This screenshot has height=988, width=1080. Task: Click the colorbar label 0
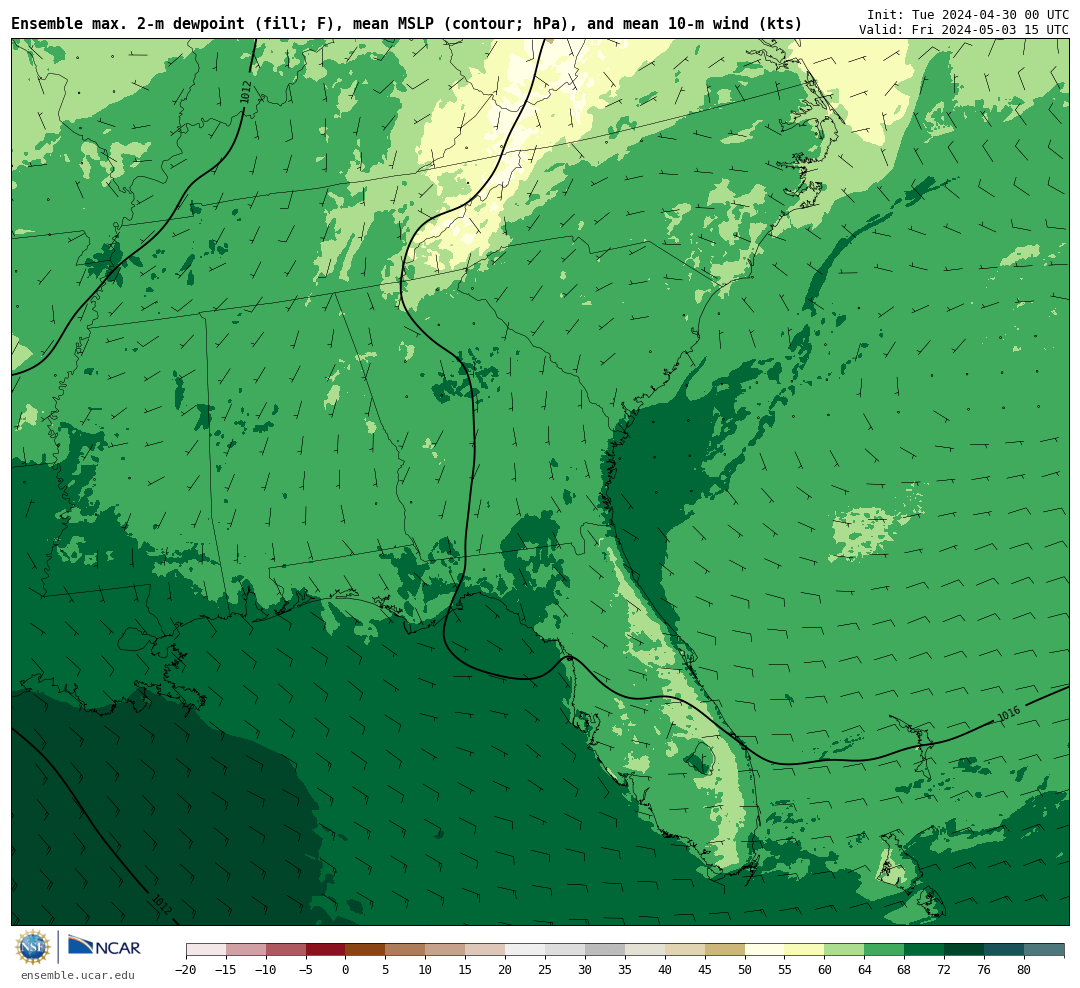pyautogui.click(x=346, y=970)
